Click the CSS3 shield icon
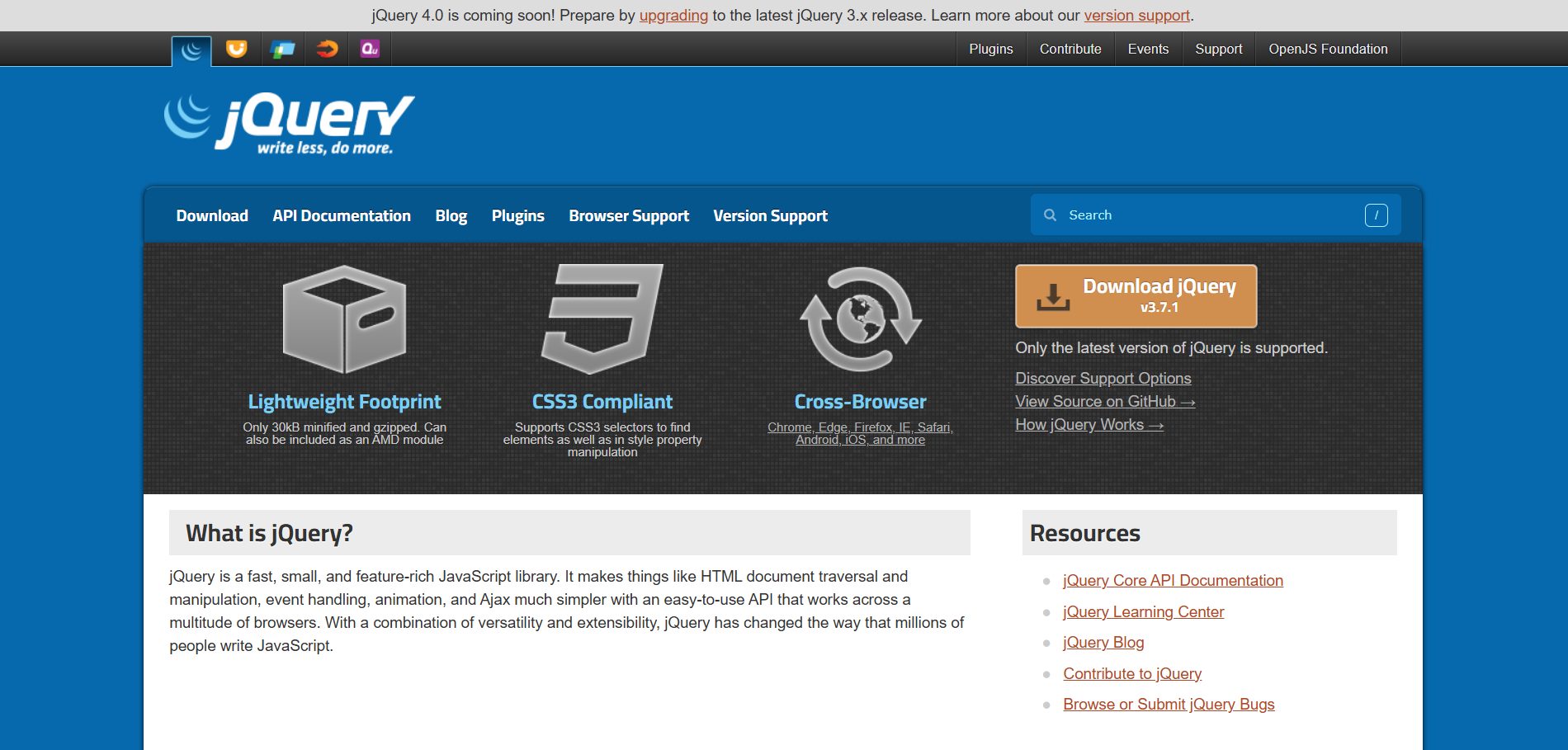1568x750 pixels. pyautogui.click(x=602, y=318)
